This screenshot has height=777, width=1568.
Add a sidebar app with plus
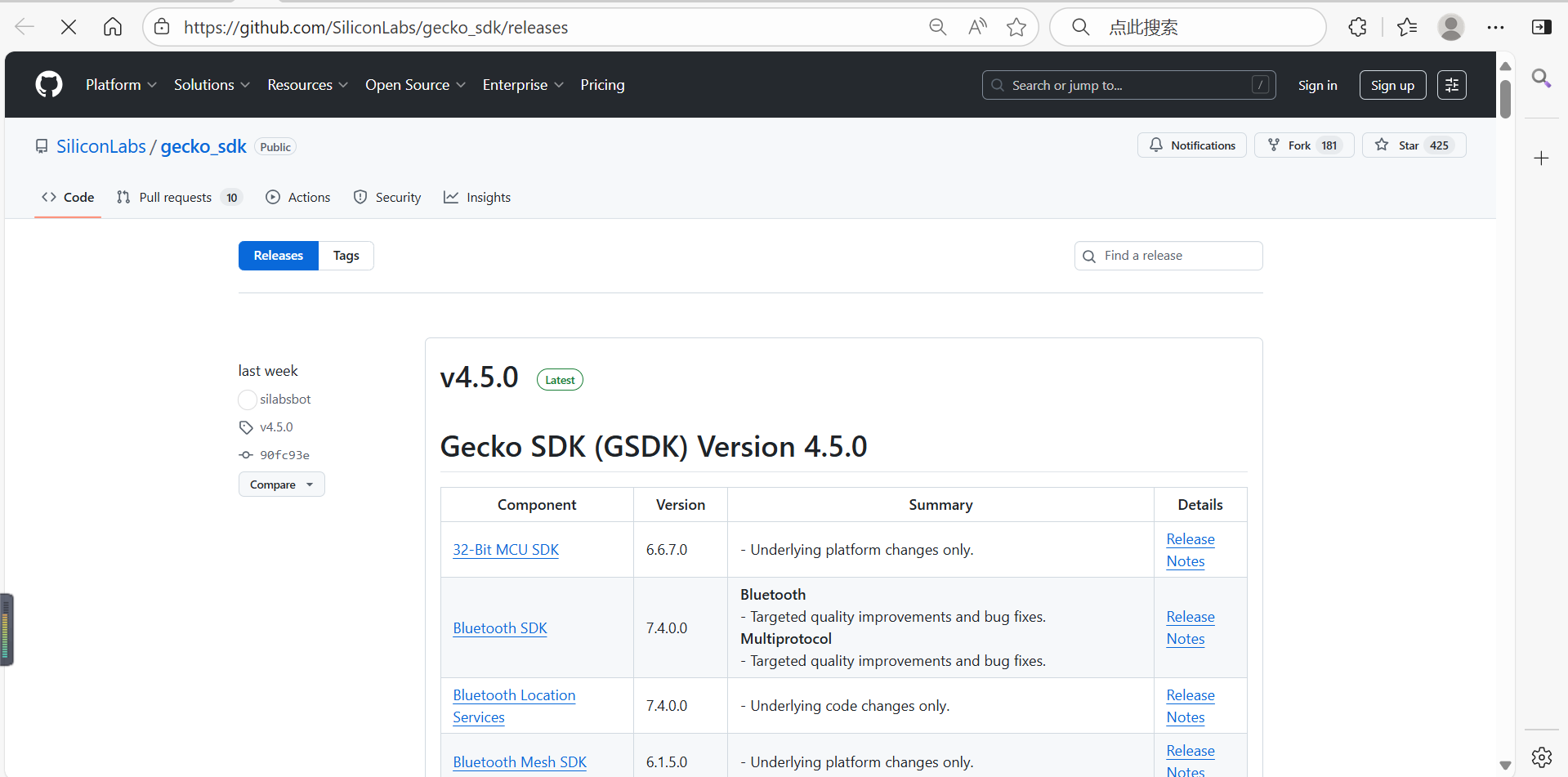[1541, 159]
